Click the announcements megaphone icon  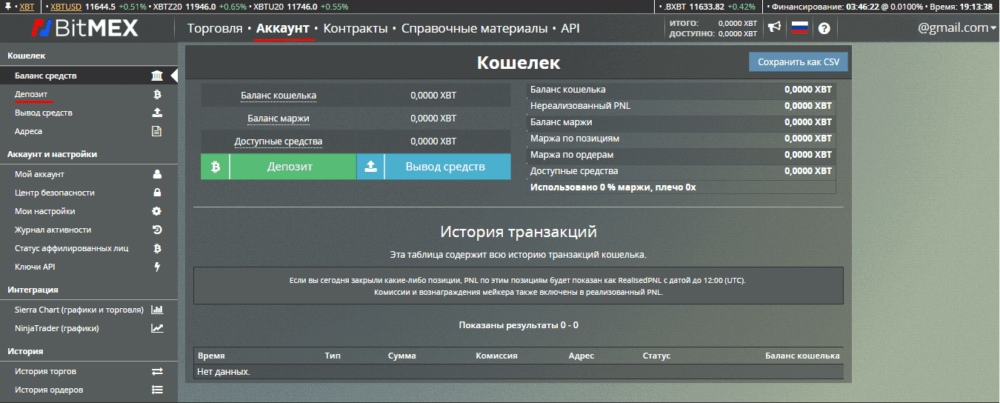[x=775, y=28]
